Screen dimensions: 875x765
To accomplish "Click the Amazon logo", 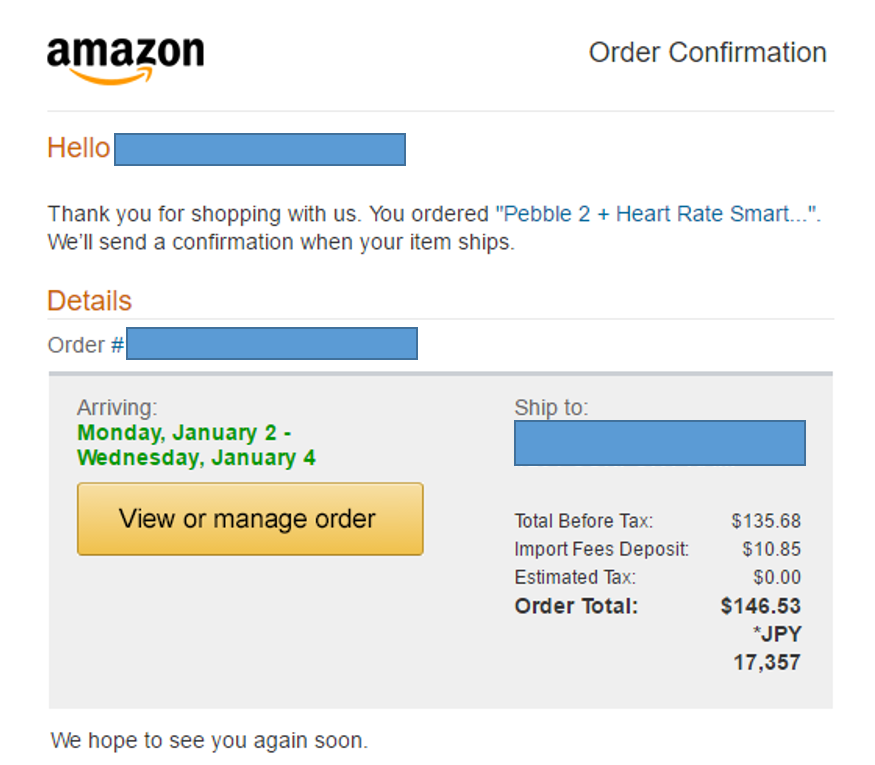I will [x=126, y=60].
